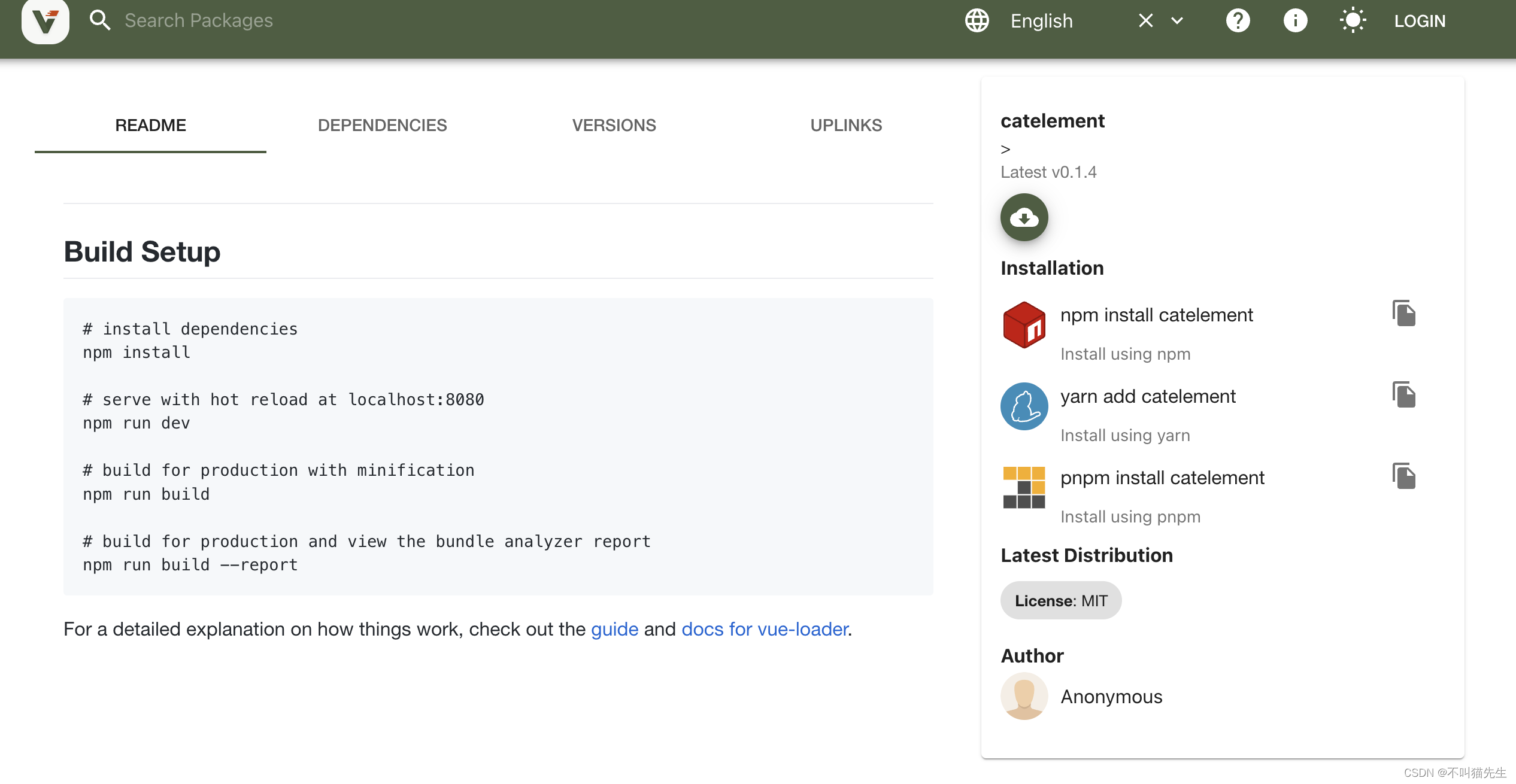Click the pnpm blocks logo icon
The width and height of the screenshot is (1516, 784).
[x=1024, y=487]
